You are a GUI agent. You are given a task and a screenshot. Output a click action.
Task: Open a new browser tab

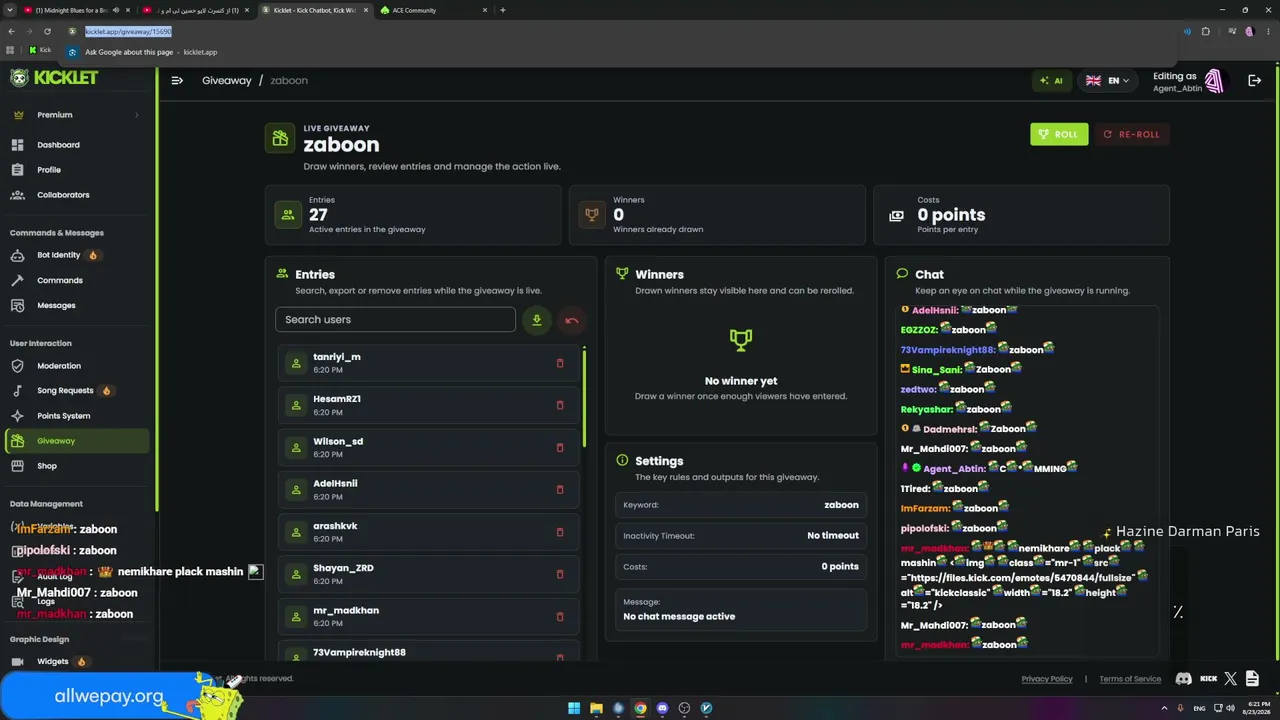tap(502, 10)
